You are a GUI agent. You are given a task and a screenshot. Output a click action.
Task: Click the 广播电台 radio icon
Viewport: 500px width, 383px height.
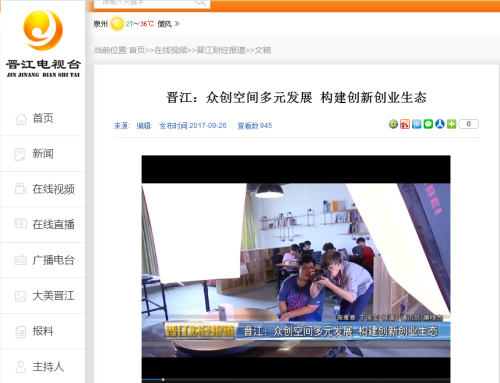point(20,260)
